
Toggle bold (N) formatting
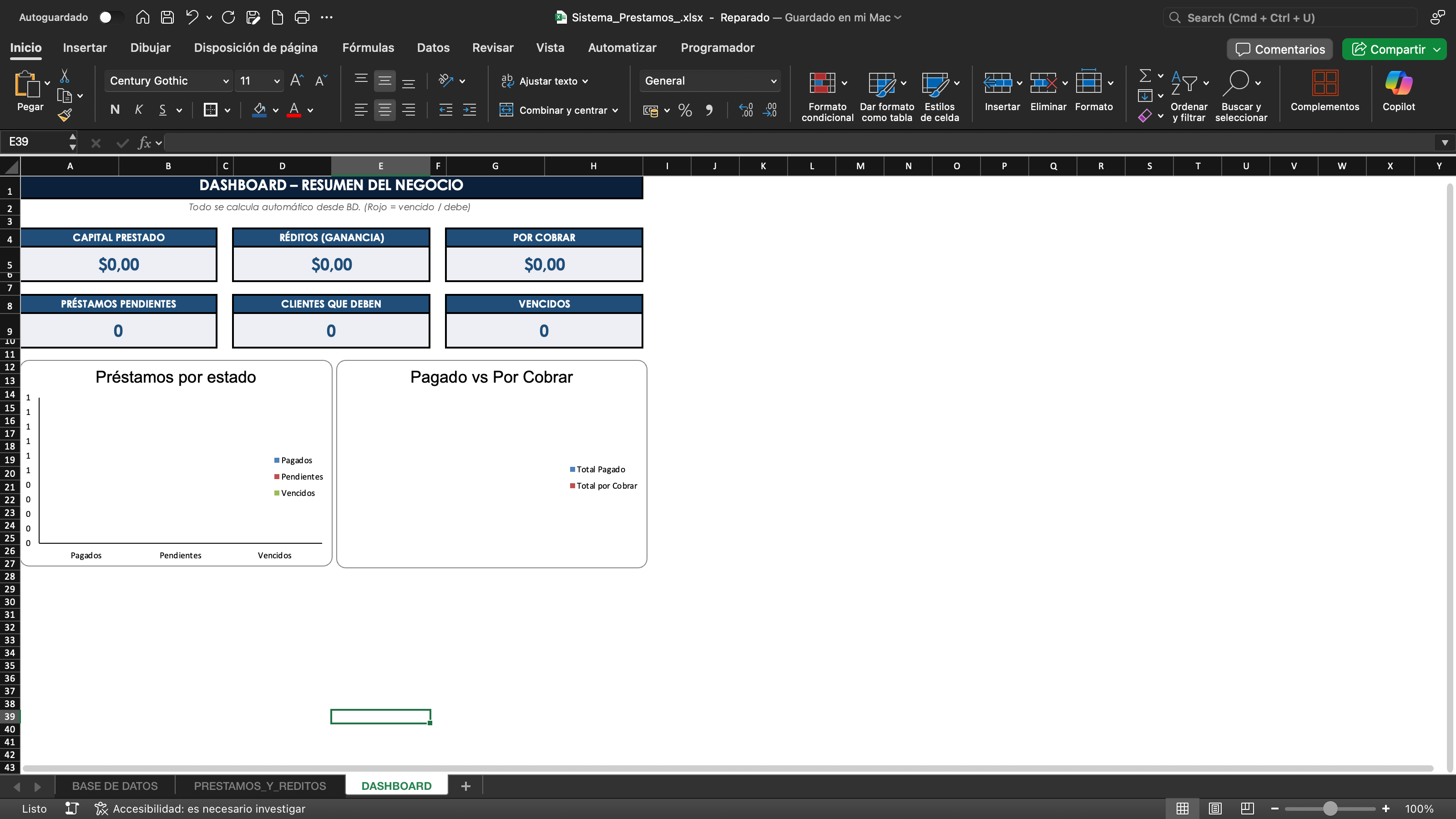pyautogui.click(x=115, y=110)
